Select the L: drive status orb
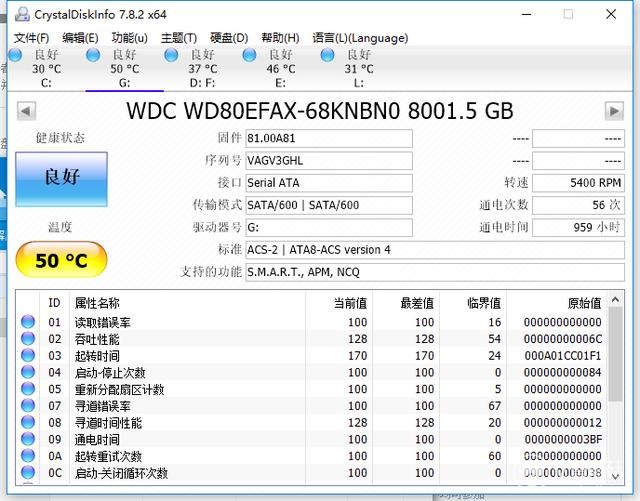 (327, 55)
